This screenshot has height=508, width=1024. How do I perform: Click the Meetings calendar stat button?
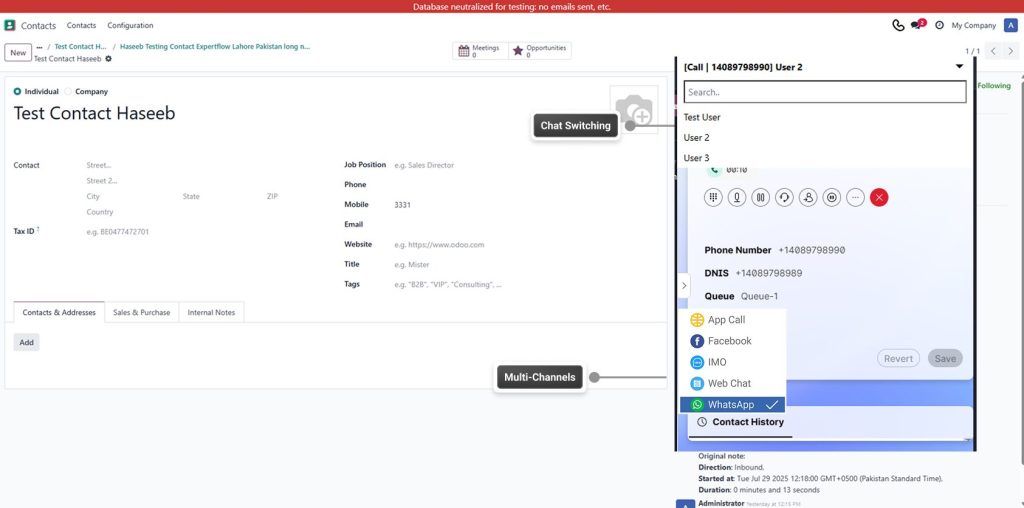(x=479, y=51)
